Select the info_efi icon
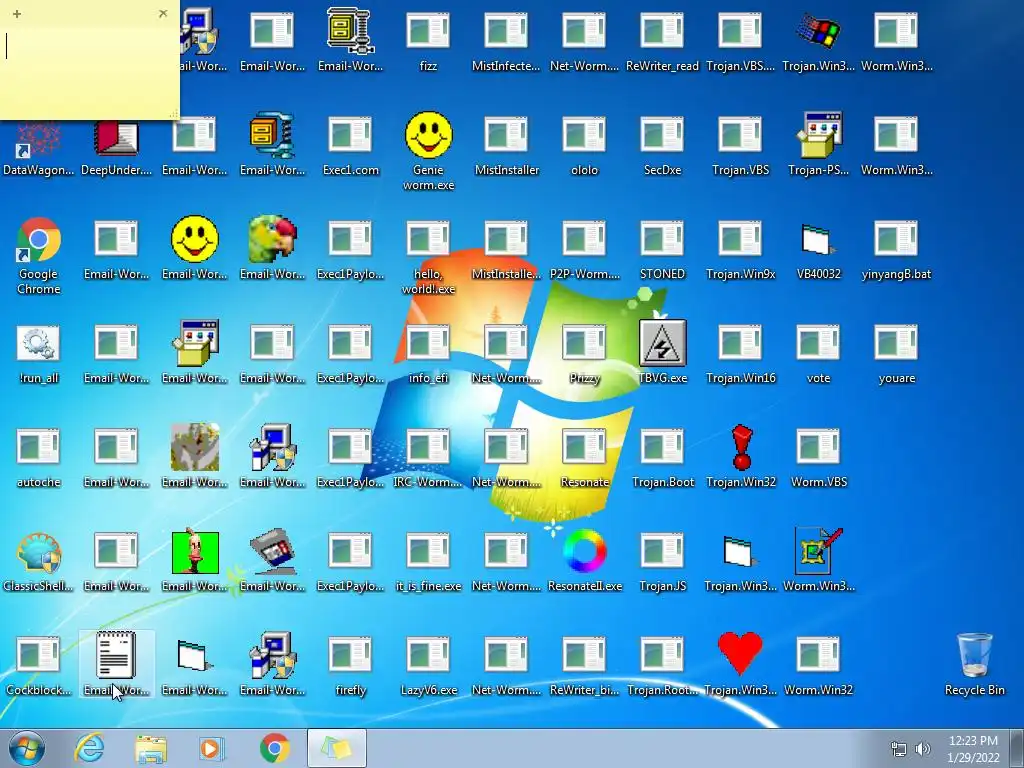 coord(428,342)
